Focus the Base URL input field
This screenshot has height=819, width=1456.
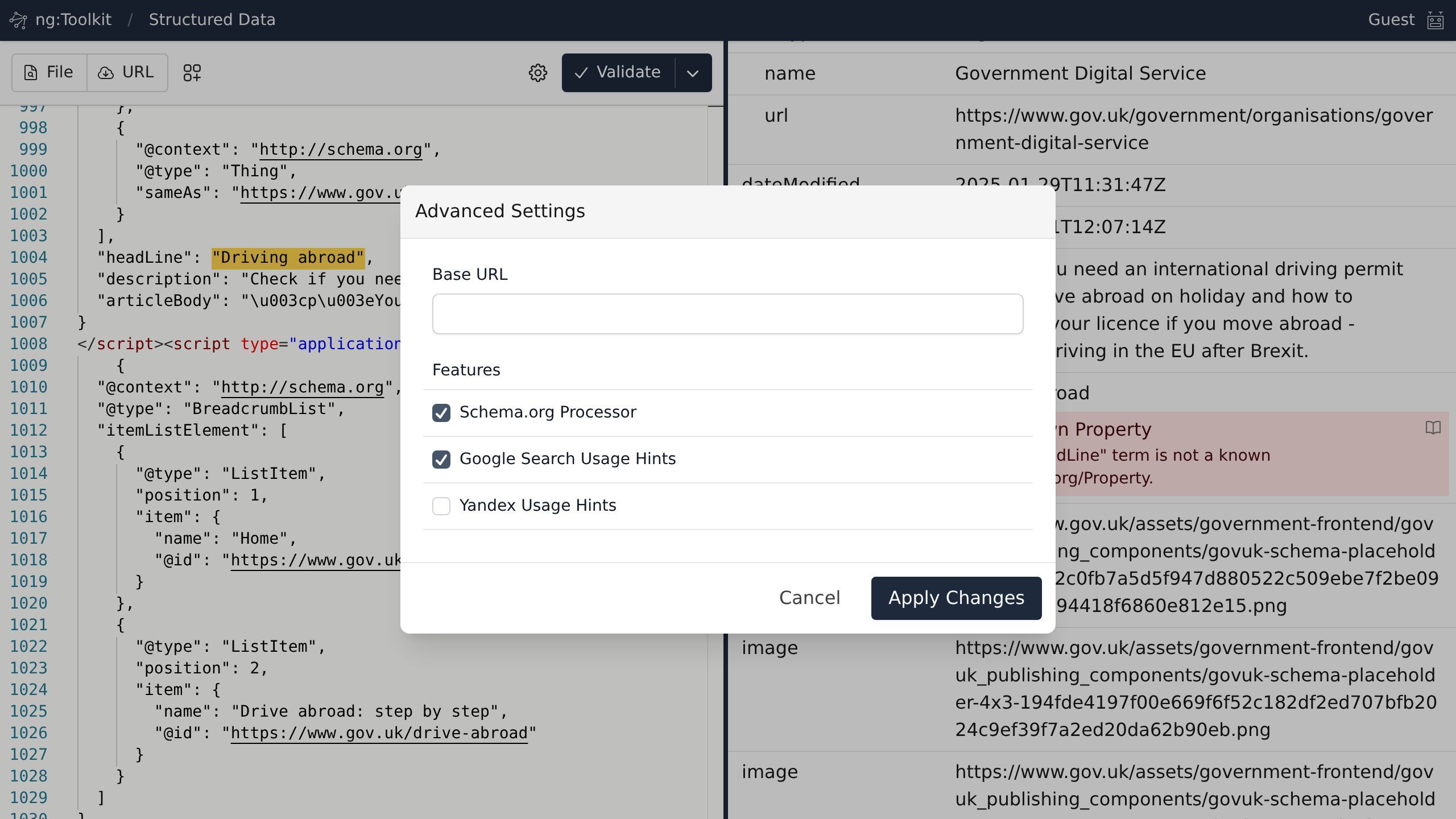point(727,314)
